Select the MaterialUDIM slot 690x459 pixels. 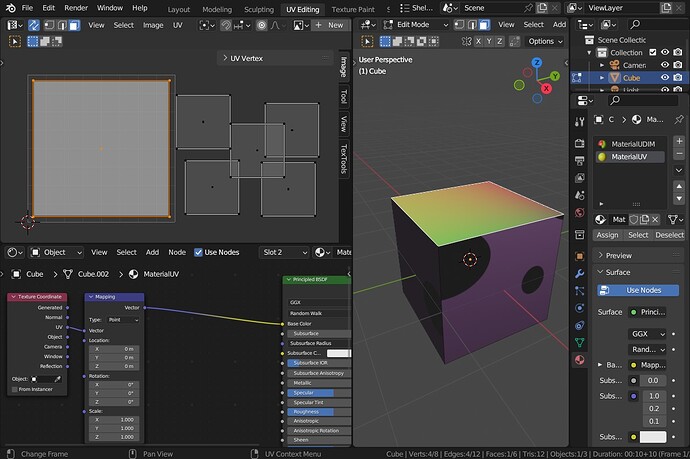point(630,144)
